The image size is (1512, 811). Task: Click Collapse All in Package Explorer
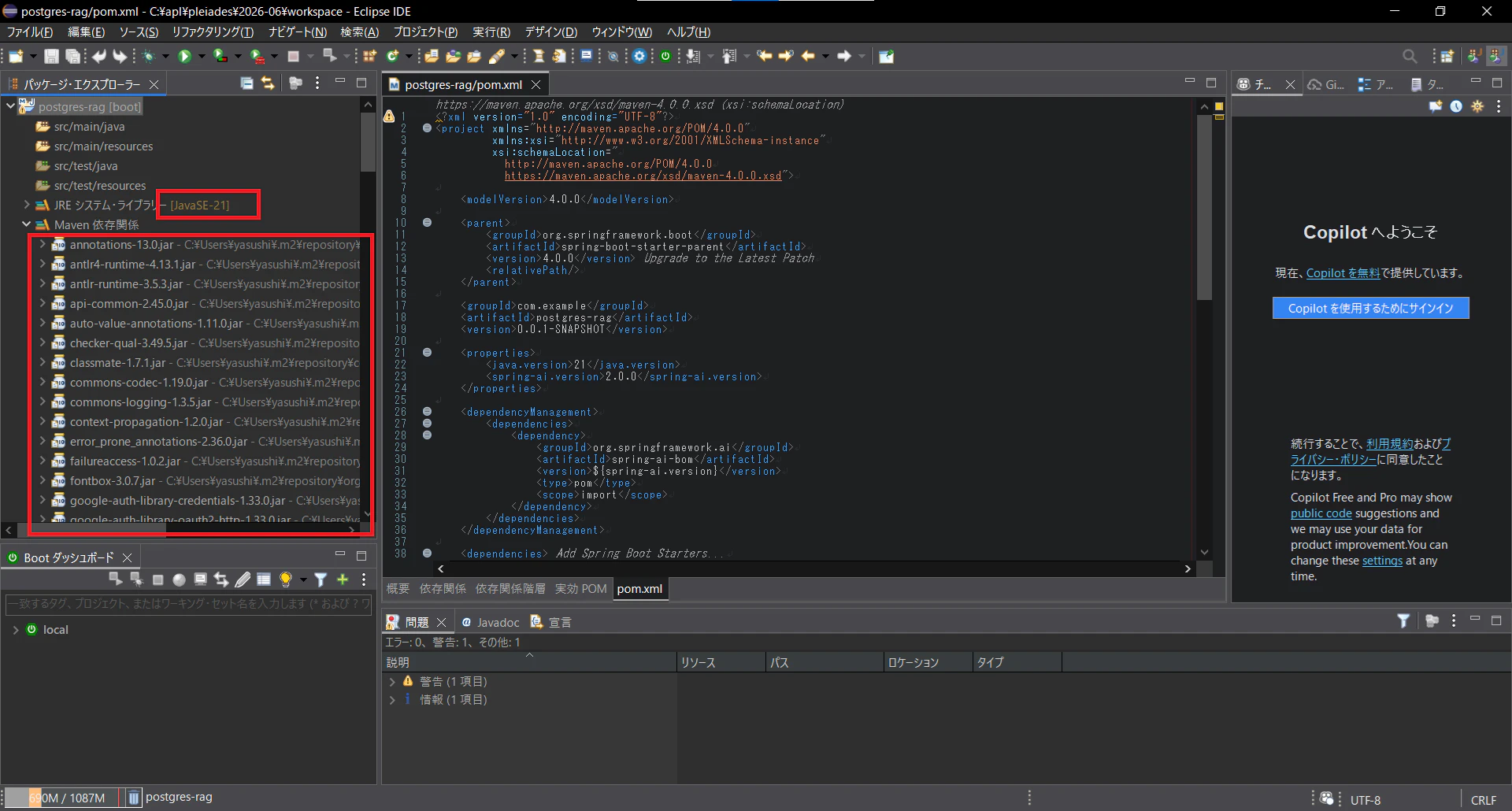[246, 83]
